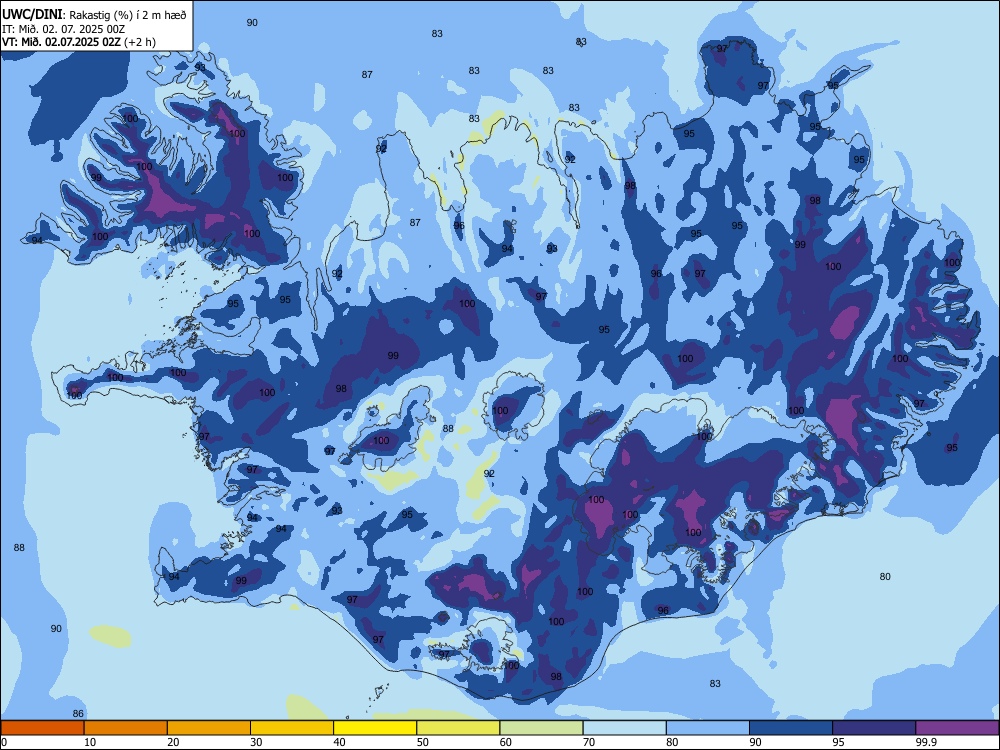Click the "VT: Mið. 02.07.2025 02Z" valid time

(x=61, y=42)
